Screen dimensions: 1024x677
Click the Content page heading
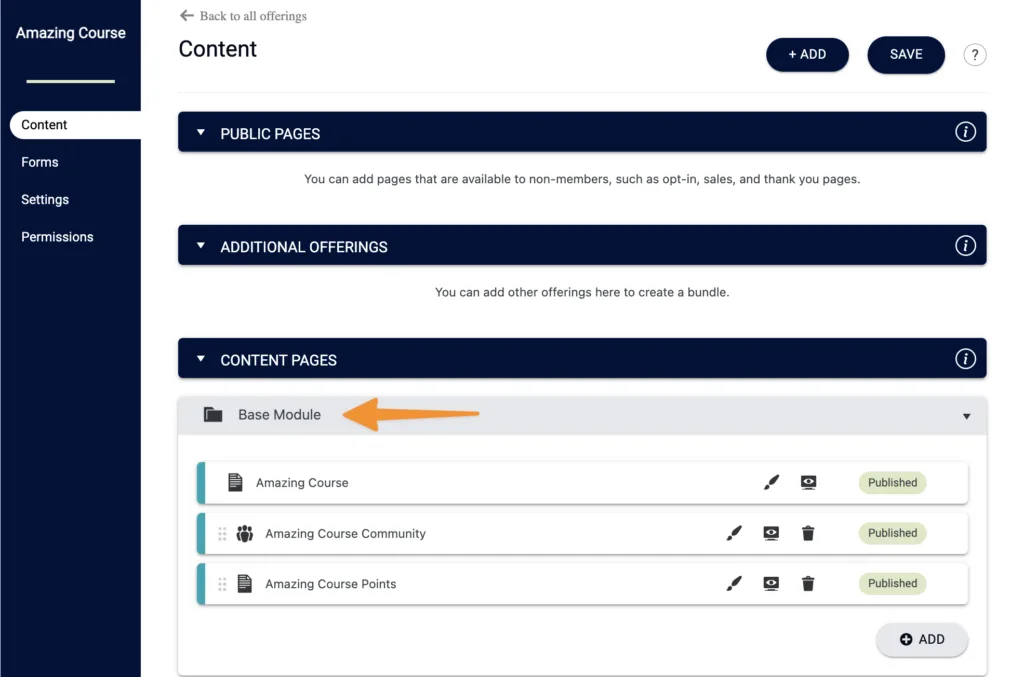[217, 49]
